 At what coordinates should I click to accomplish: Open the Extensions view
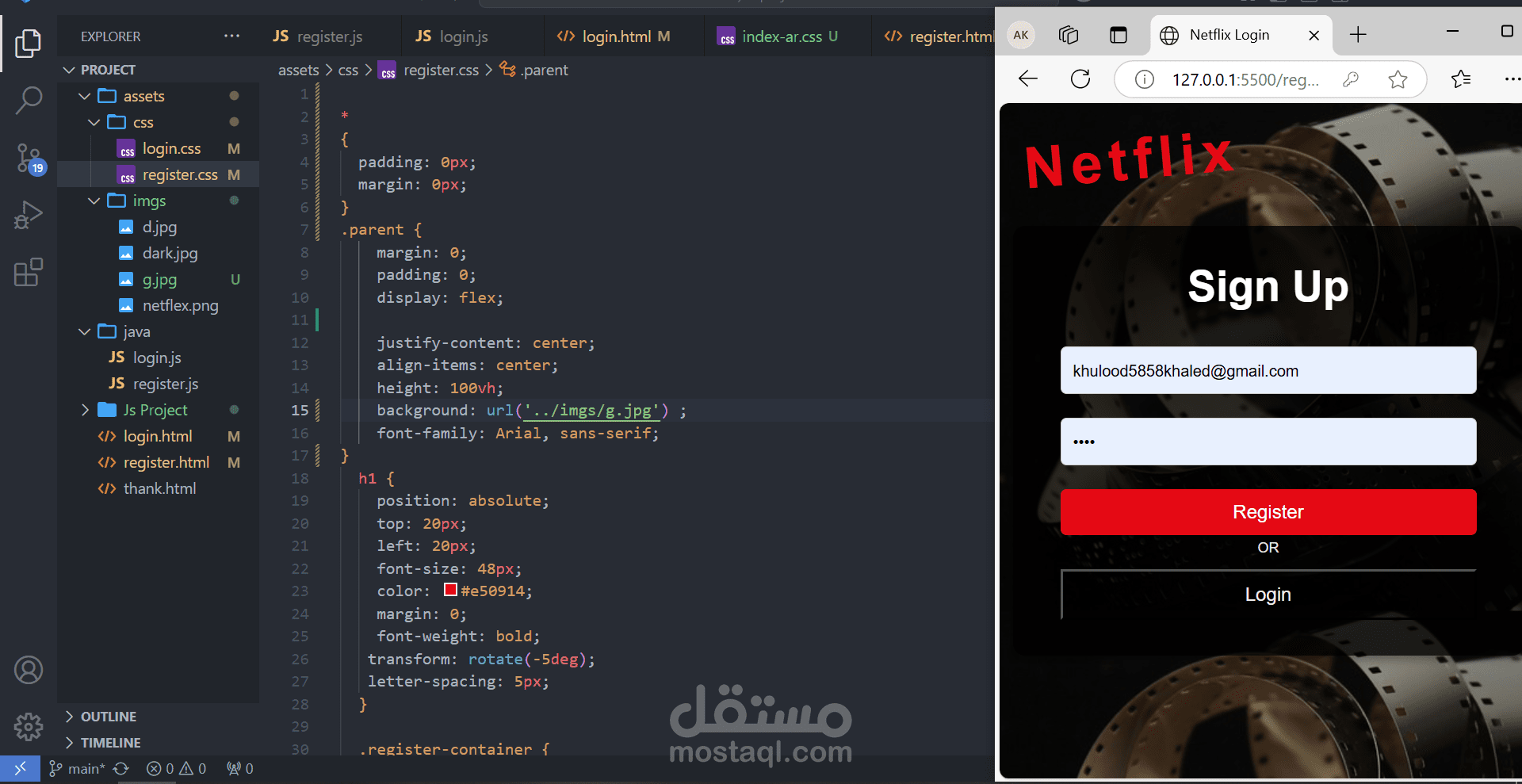pos(29,273)
